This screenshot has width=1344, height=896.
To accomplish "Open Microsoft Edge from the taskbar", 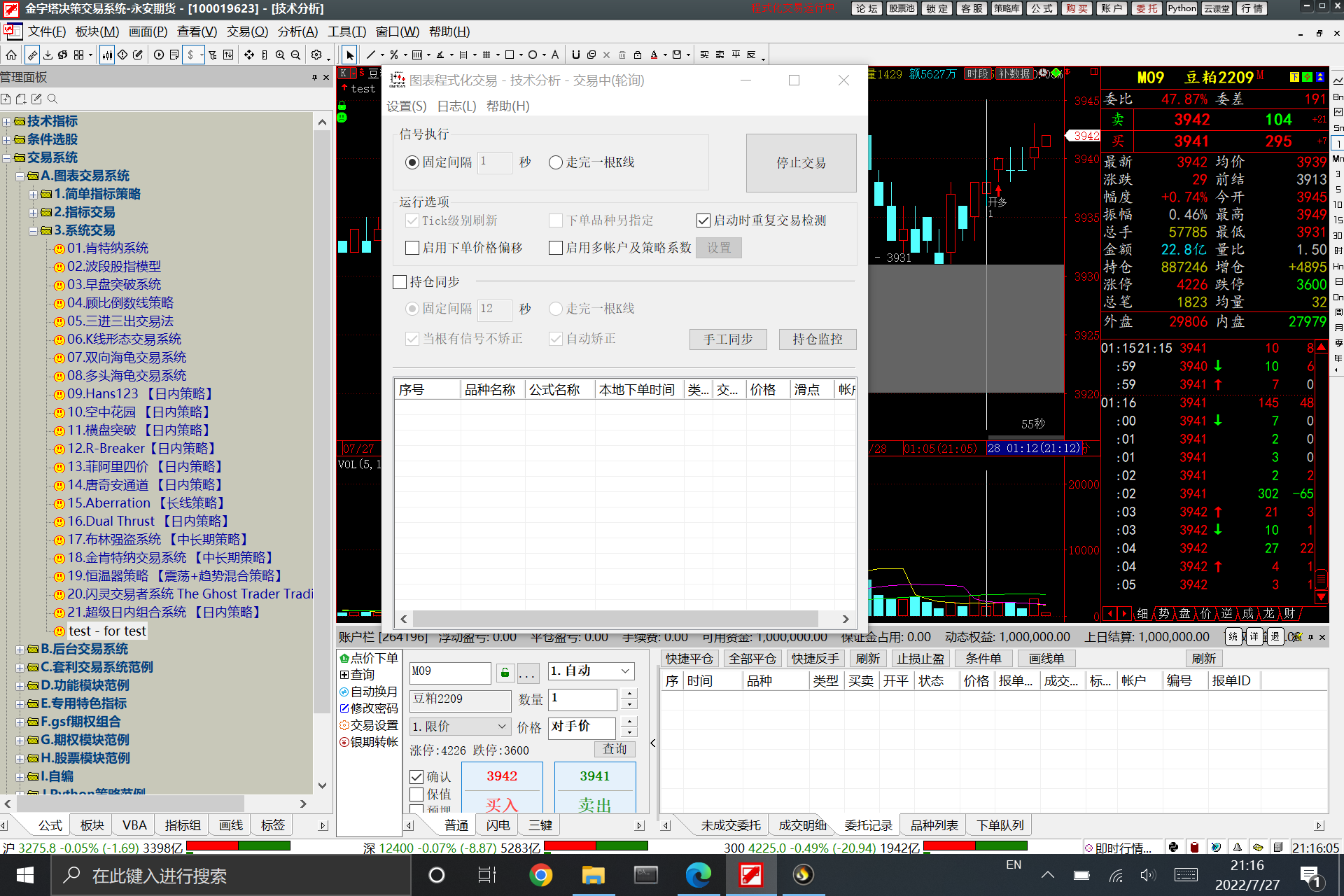I will tap(698, 875).
